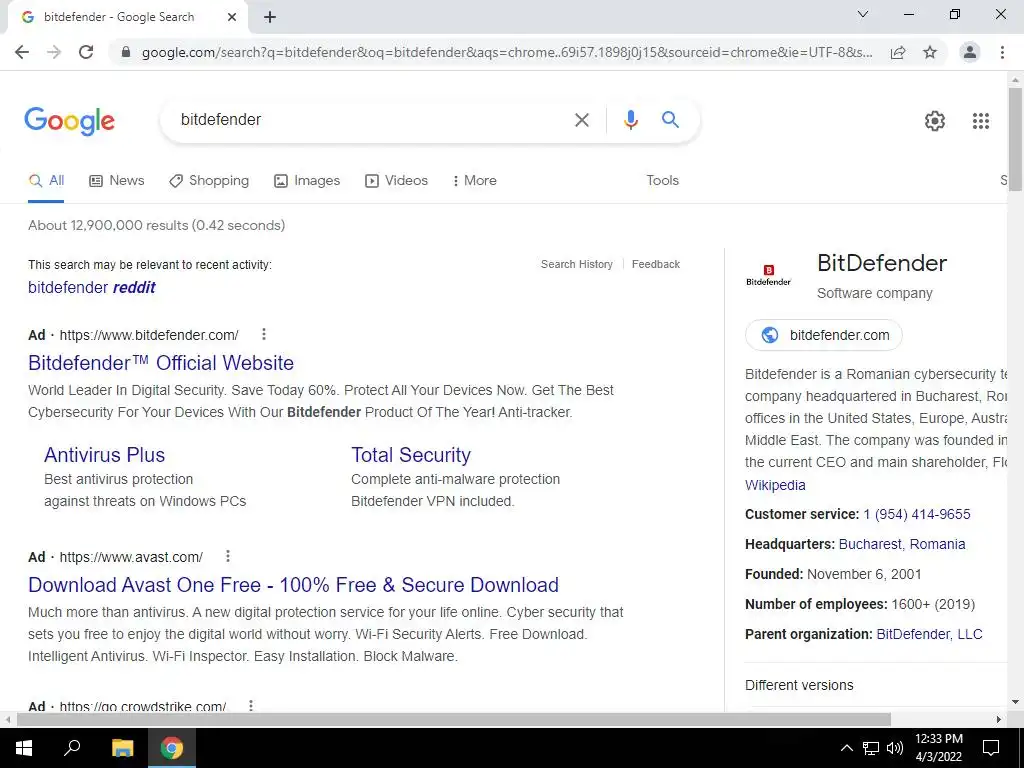The image size is (1024, 768).
Task: Click the Number of employees: 1600+ text
Action: point(860,605)
